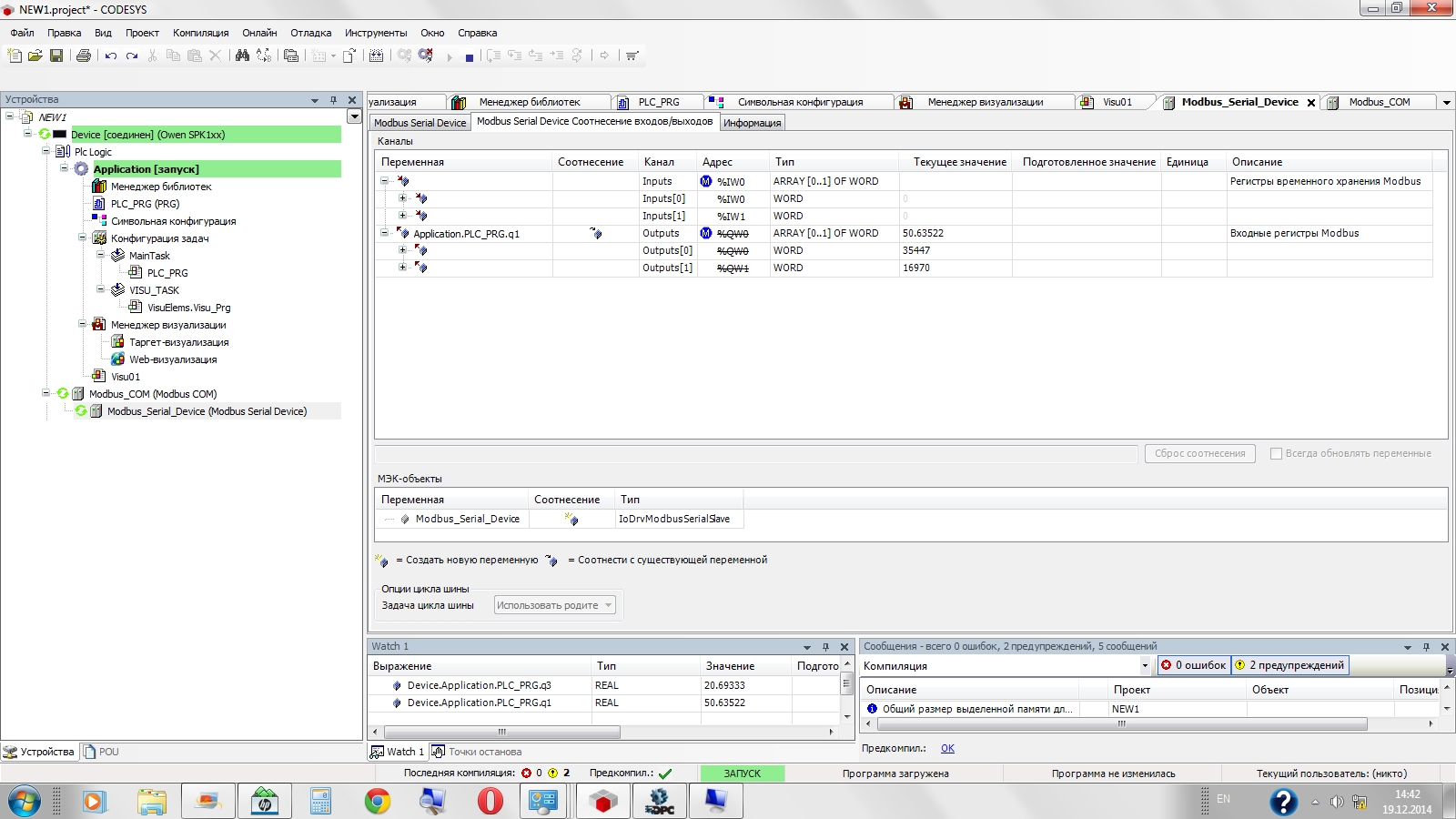The image size is (1456, 819).
Task: Collapse the Конфигурация задач tree node
Action: tap(82, 238)
